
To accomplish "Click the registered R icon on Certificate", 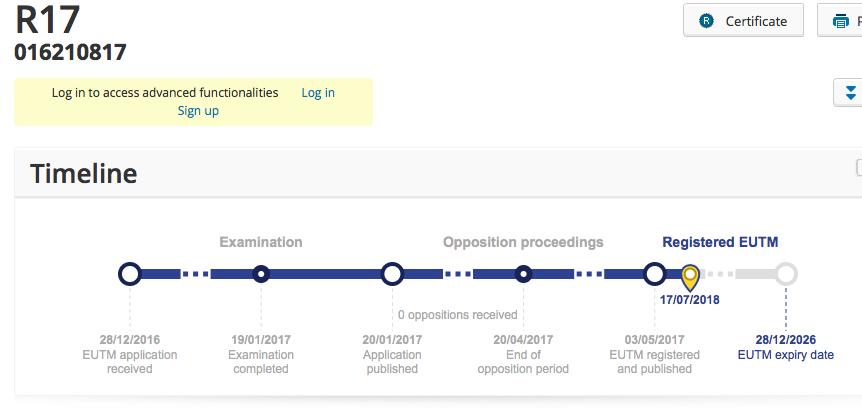I will pyautogui.click(x=707, y=21).
